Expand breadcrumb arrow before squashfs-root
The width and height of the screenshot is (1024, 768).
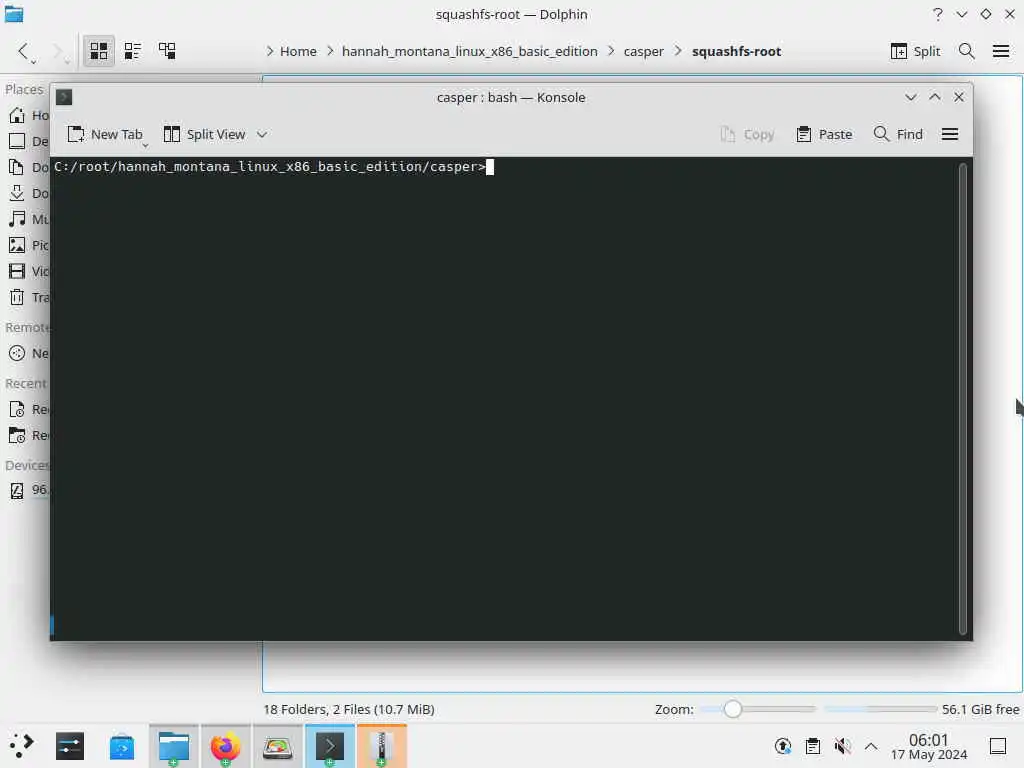[678, 51]
